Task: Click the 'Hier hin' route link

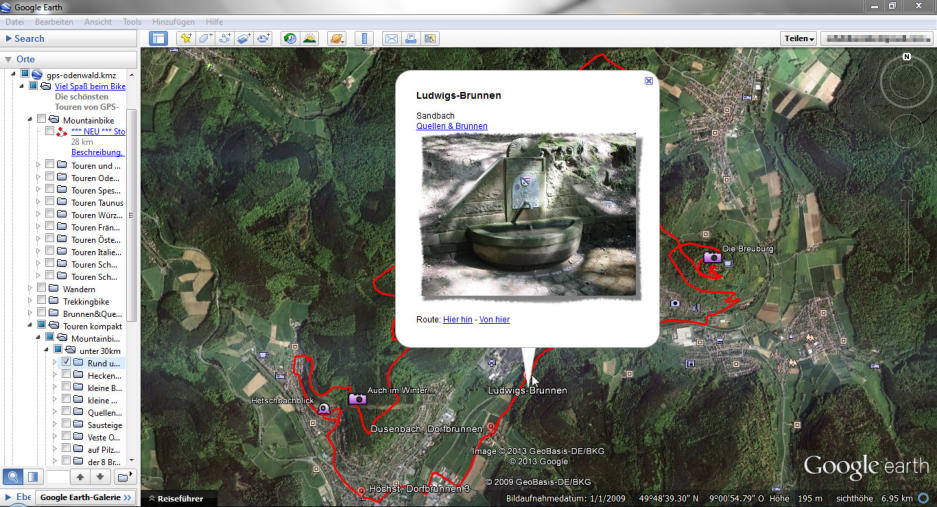Action: 457,319
